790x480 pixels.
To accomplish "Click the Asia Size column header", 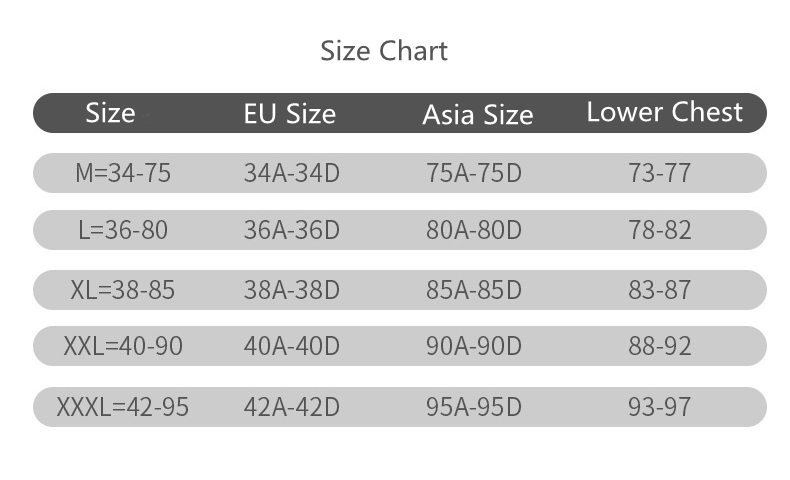I will tap(478, 115).
